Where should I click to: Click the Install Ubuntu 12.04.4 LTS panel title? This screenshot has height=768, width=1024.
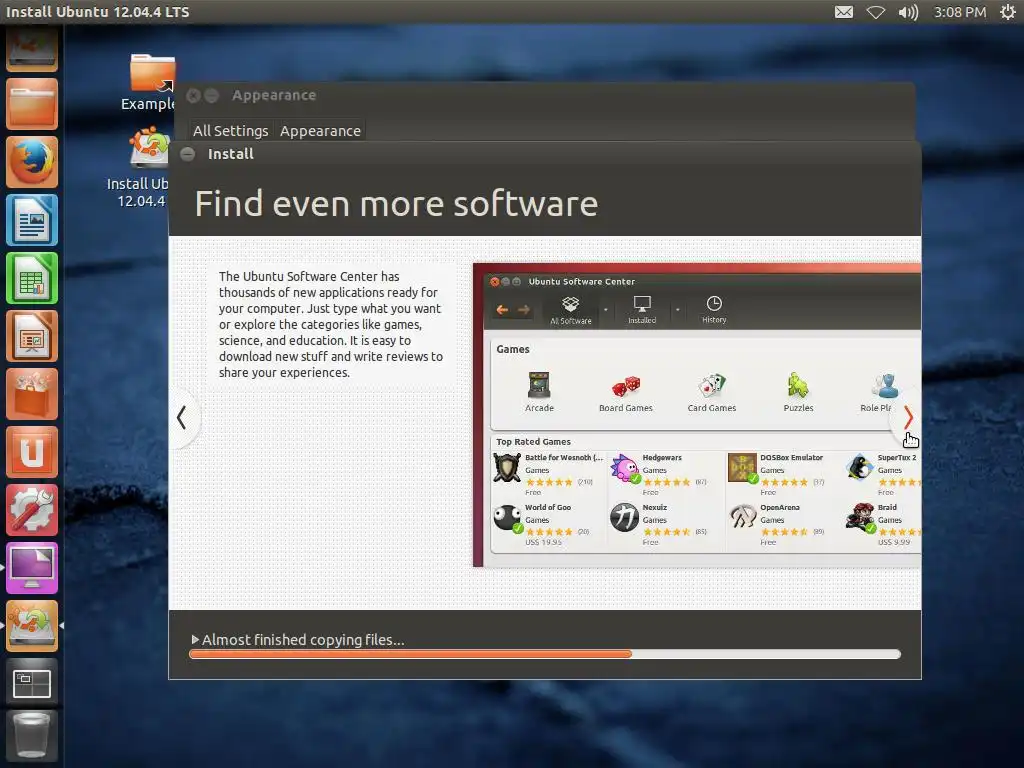click(97, 12)
